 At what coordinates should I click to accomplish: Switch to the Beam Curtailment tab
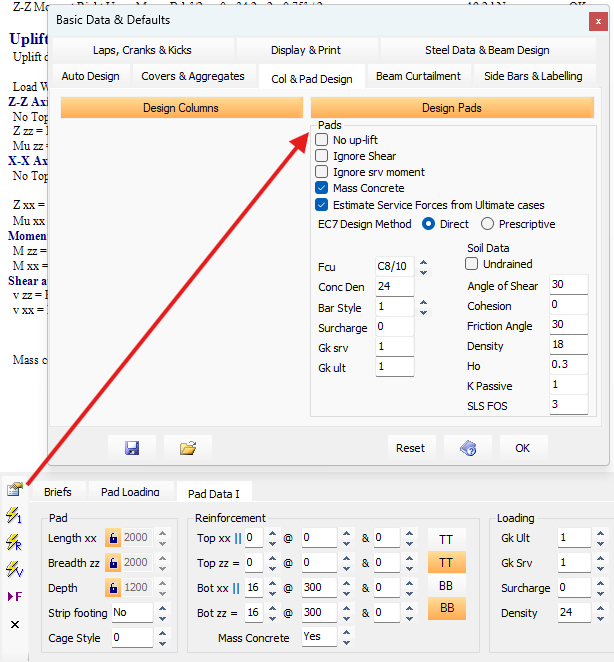point(418,76)
